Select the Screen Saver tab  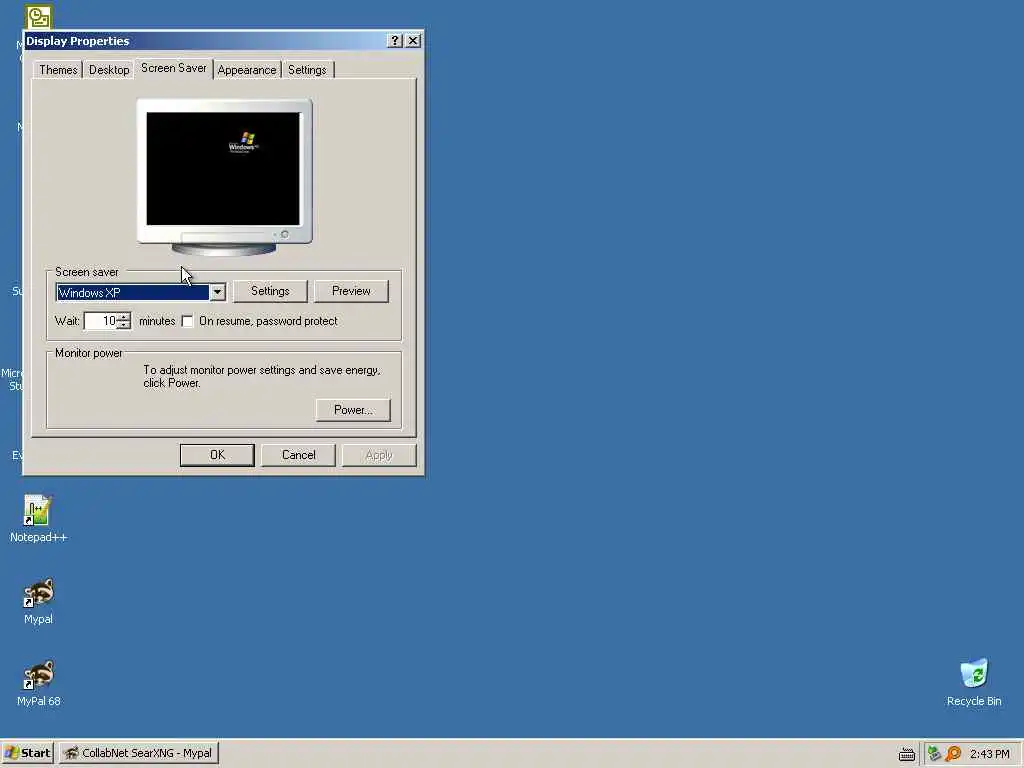[174, 68]
